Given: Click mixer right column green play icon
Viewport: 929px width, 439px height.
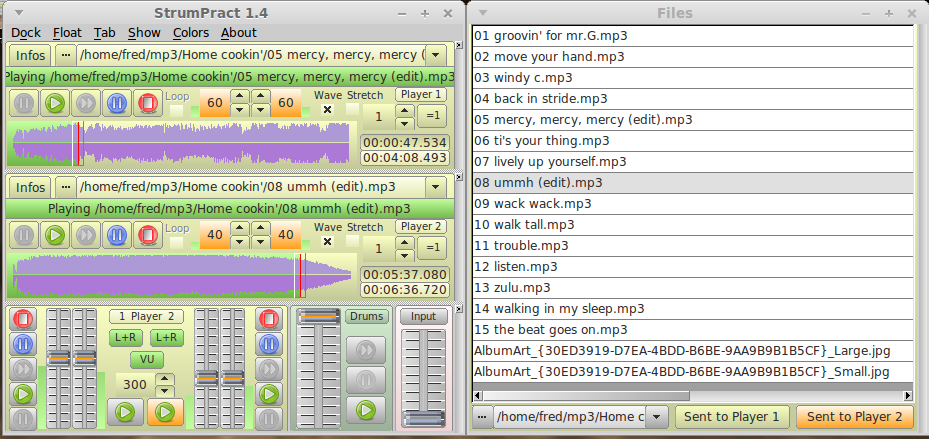Looking at the screenshot, I should tap(268, 393).
